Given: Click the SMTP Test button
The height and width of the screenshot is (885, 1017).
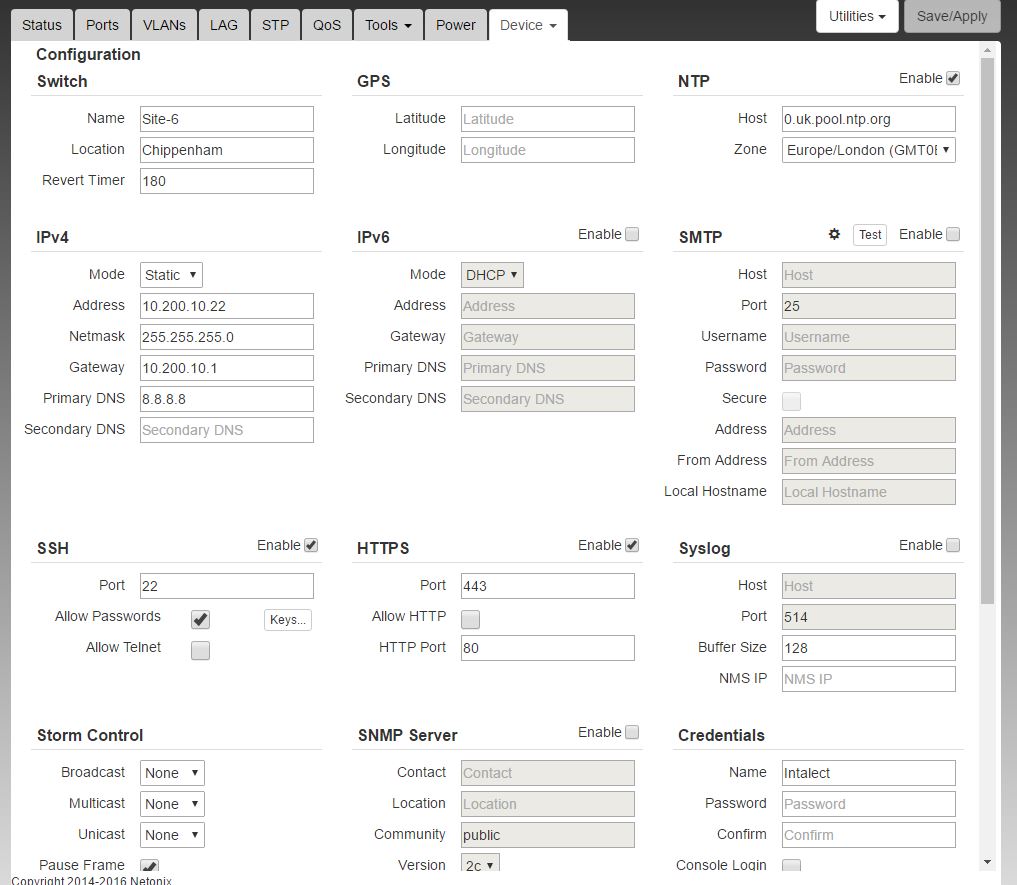Looking at the screenshot, I should point(870,235).
